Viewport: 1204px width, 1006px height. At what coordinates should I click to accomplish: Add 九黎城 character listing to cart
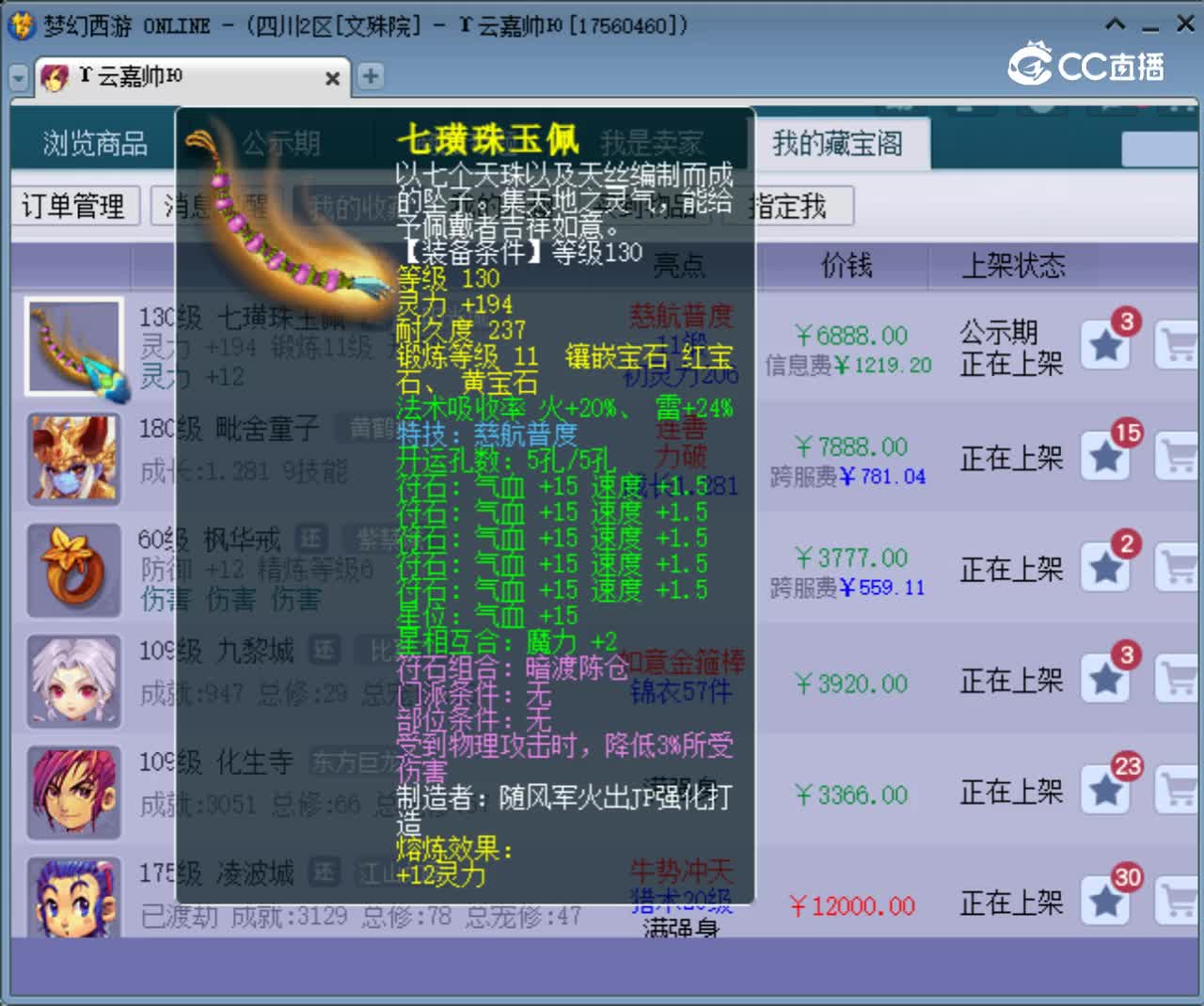pyautogui.click(x=1179, y=680)
